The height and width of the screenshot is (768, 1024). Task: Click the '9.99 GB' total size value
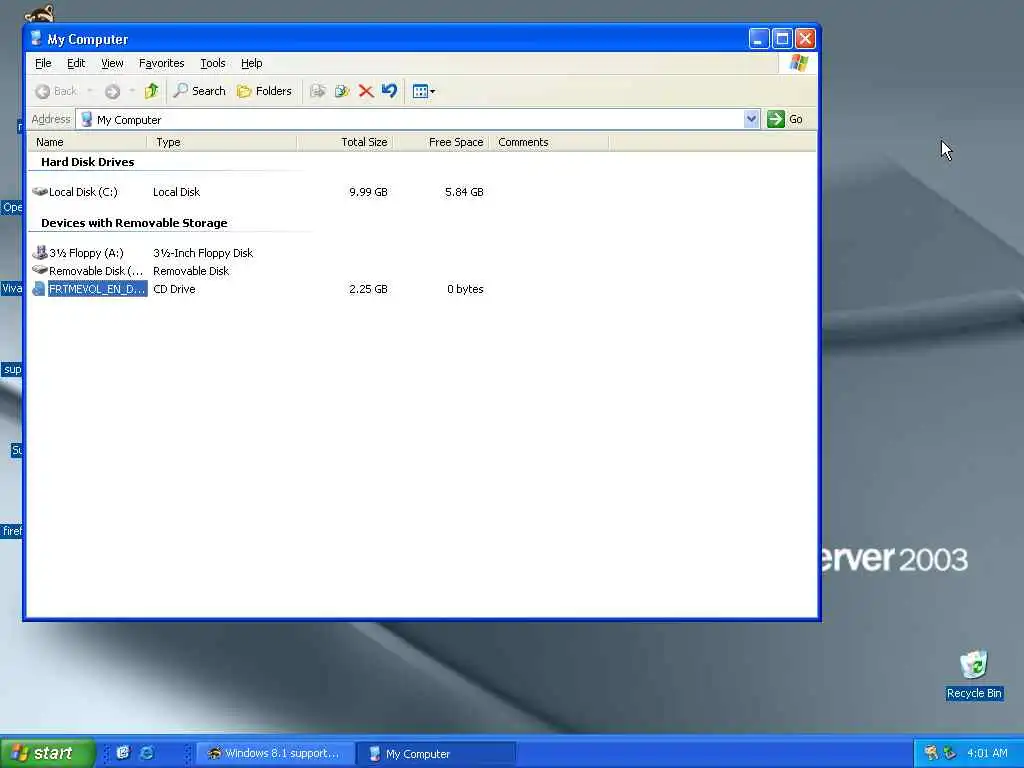click(368, 192)
